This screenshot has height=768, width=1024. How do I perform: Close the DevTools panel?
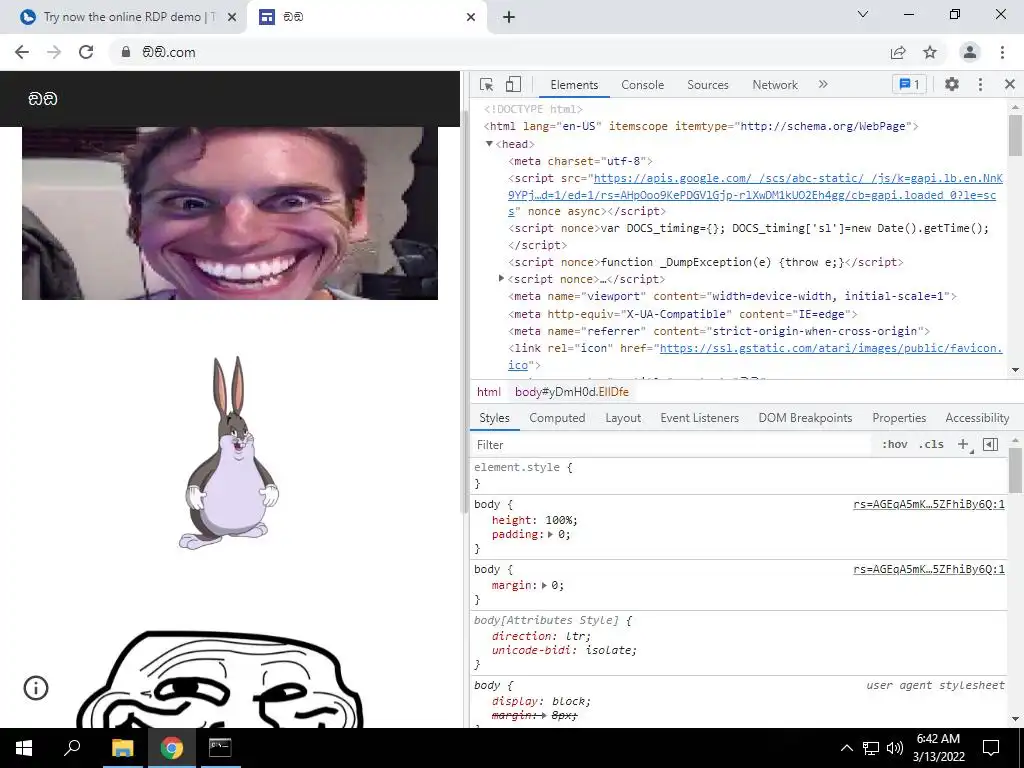tap(1010, 84)
